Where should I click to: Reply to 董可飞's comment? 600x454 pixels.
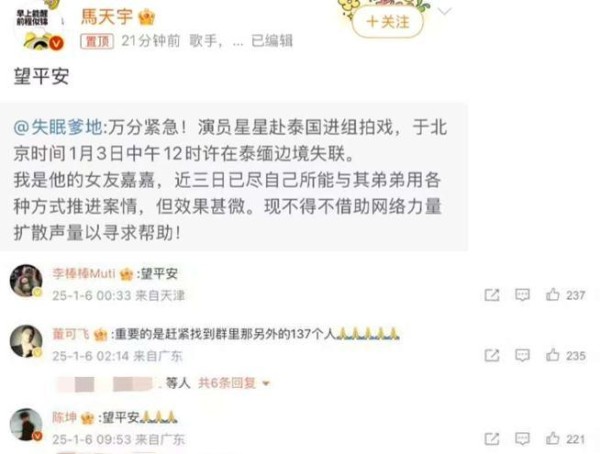522,355
